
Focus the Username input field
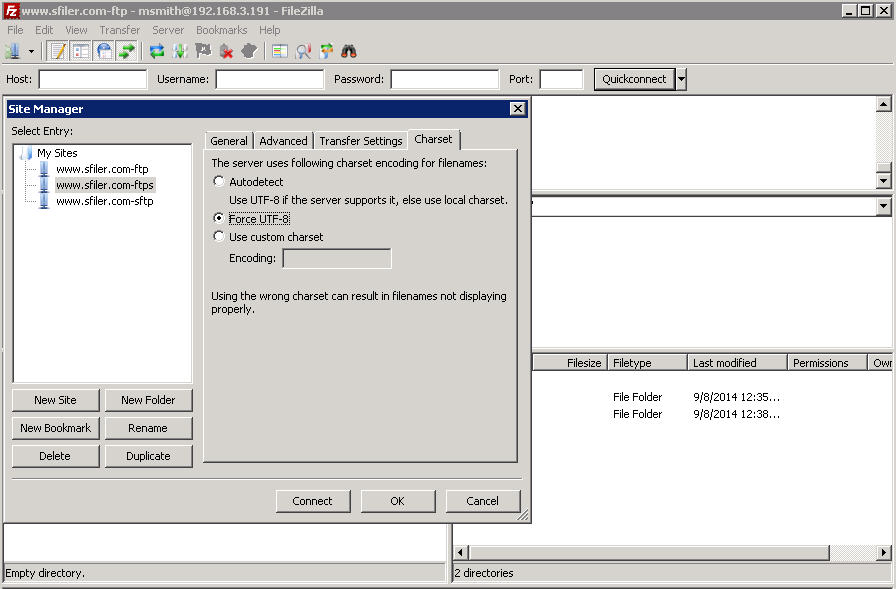pyautogui.click(x=270, y=79)
